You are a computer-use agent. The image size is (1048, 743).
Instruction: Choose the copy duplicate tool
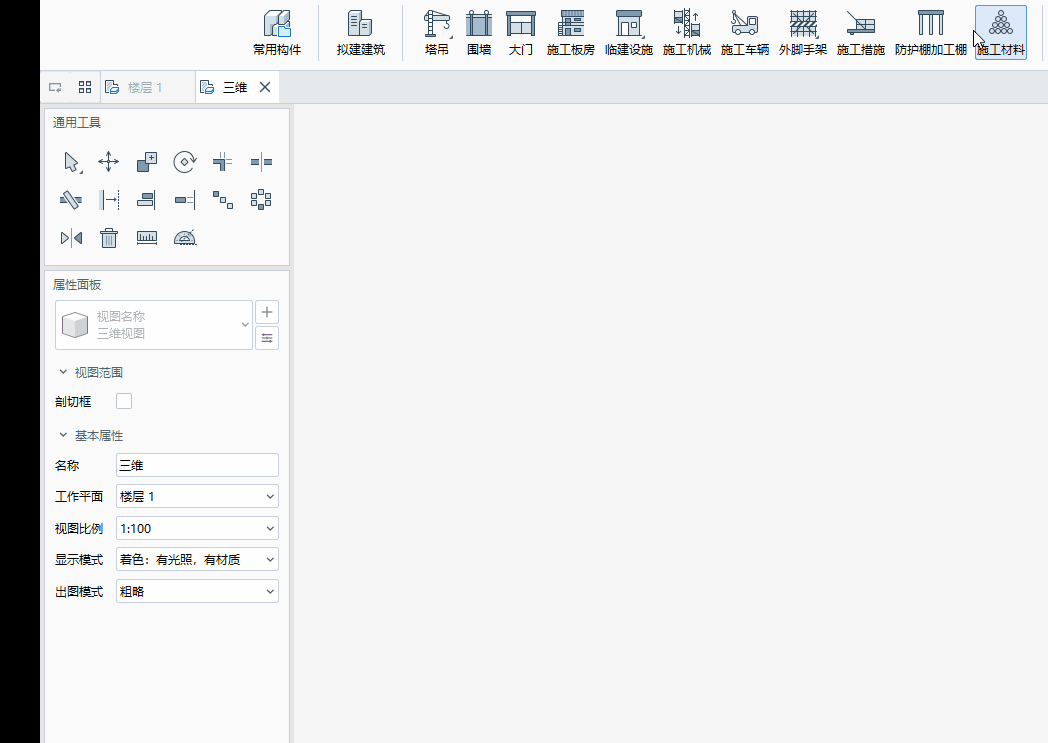pos(147,162)
